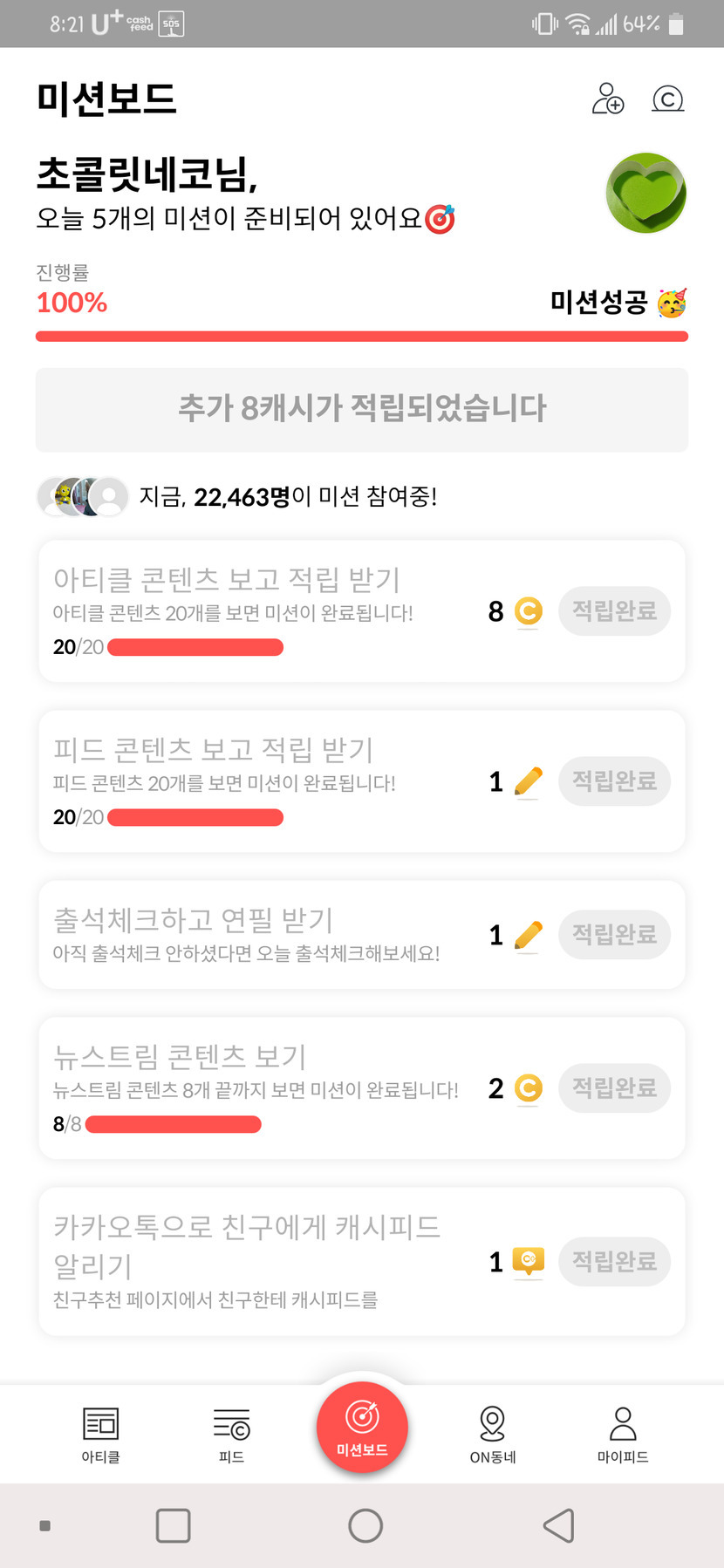The height and width of the screenshot is (1568, 724).
Task: Switch to the 피드 tab
Action: pos(231,1434)
